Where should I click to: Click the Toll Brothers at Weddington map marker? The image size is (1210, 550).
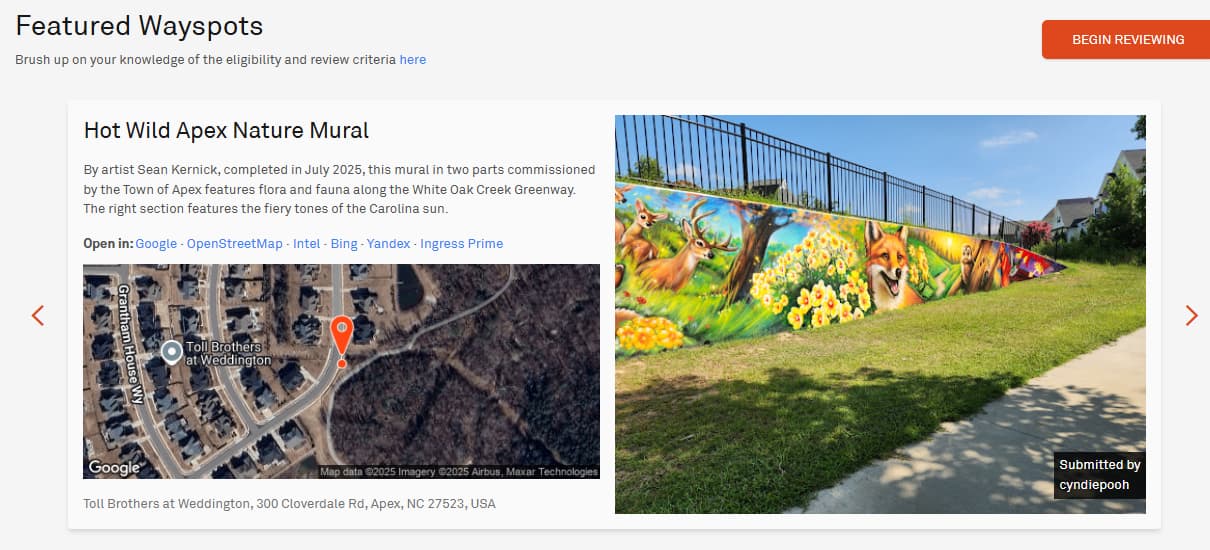[x=172, y=352]
